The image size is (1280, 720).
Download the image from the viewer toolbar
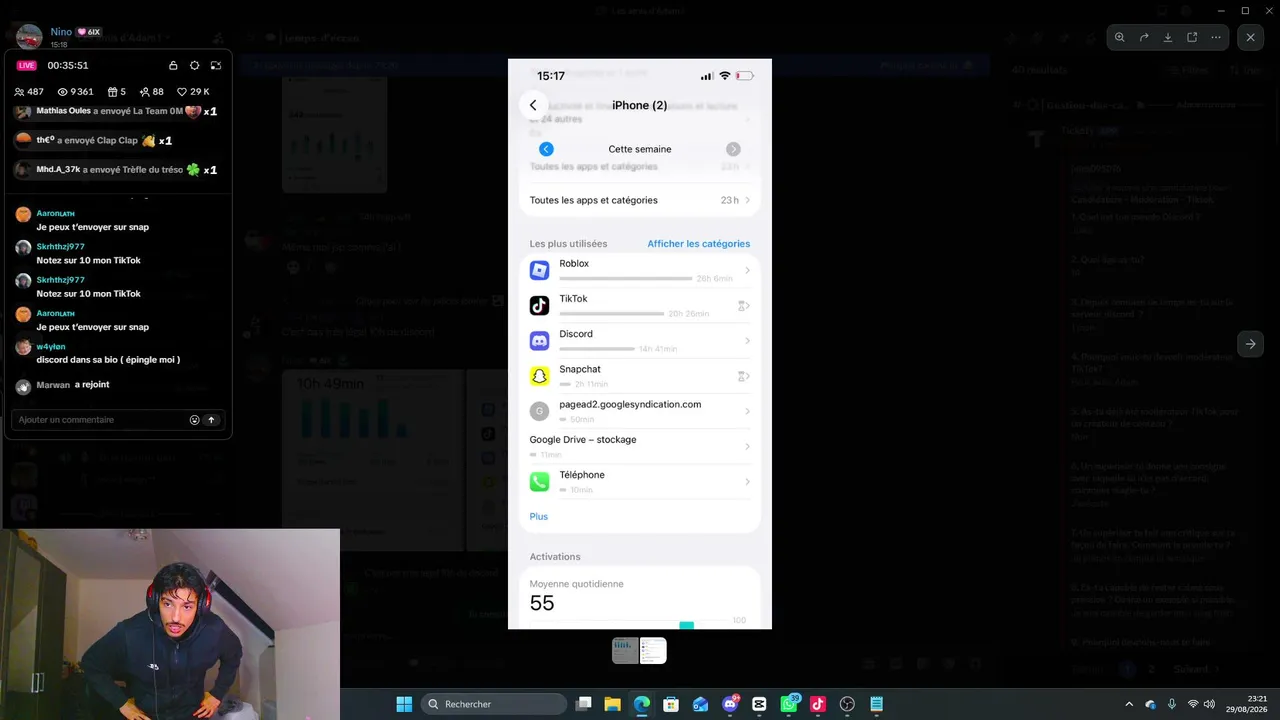[1168, 37]
